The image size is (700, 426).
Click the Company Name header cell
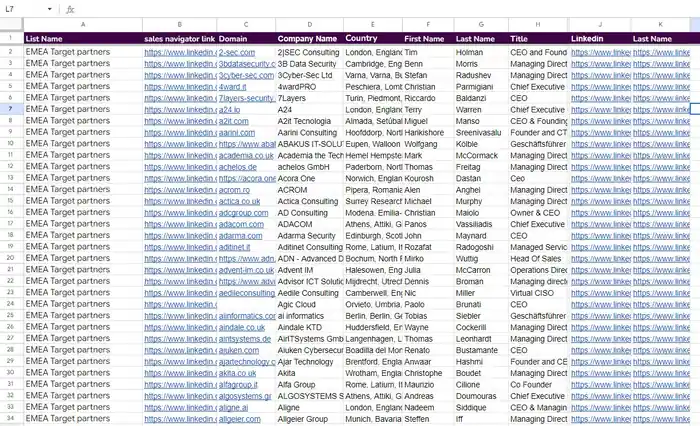pos(309,39)
